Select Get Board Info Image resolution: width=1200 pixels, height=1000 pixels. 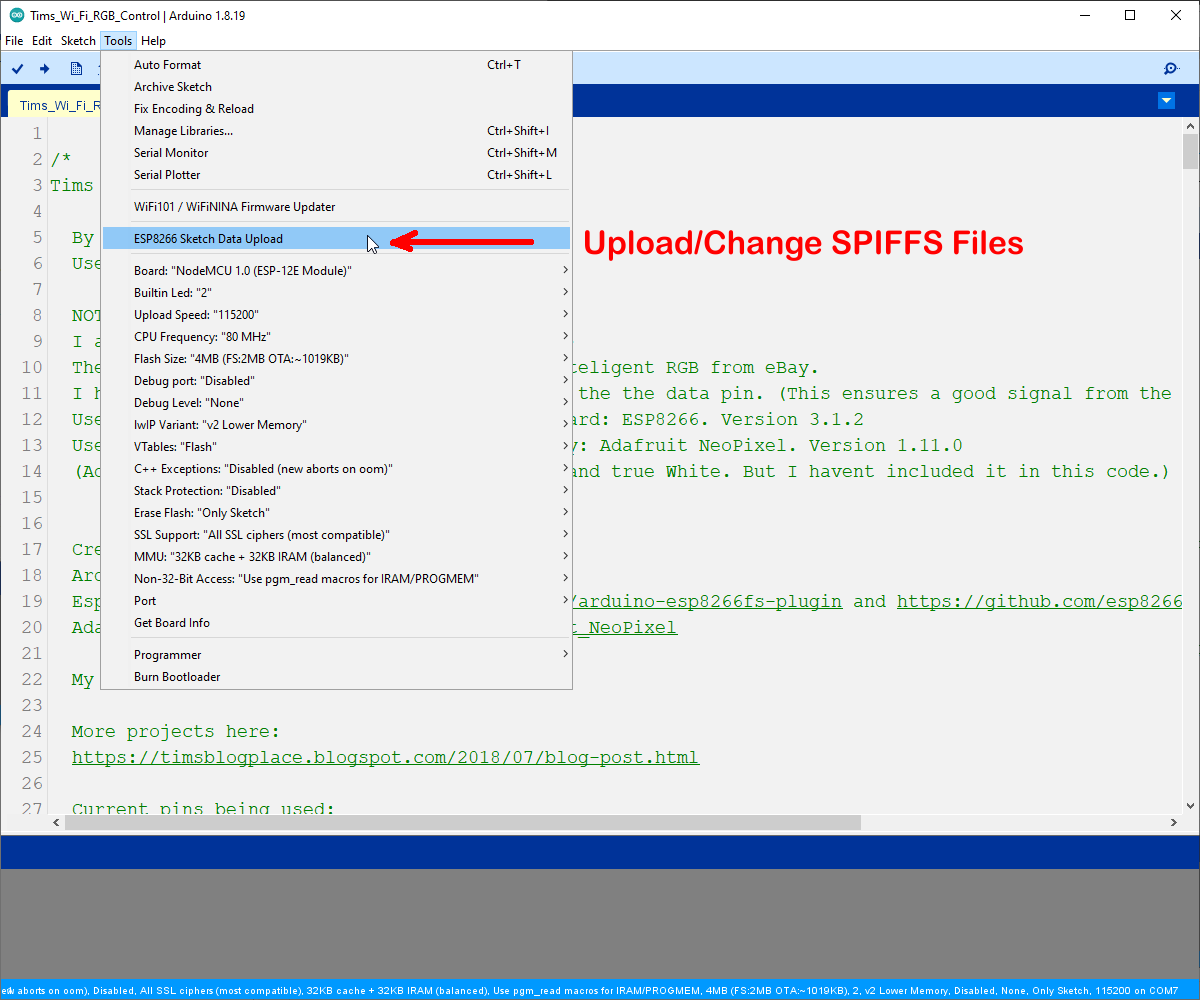pyautogui.click(x=336, y=623)
